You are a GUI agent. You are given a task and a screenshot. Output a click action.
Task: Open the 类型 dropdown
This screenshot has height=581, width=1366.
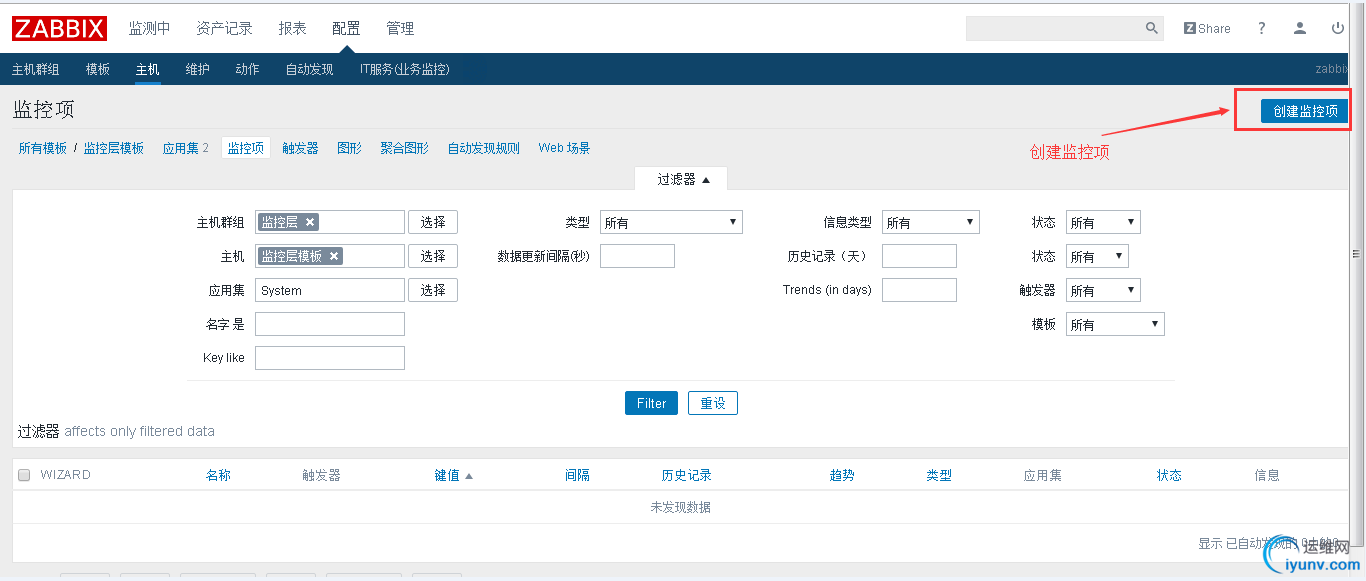pos(671,223)
